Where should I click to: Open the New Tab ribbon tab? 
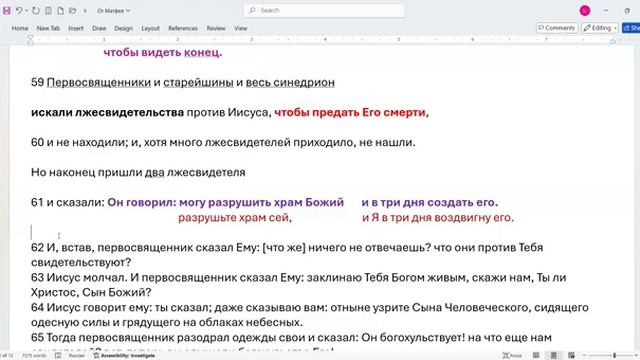[x=48, y=28]
